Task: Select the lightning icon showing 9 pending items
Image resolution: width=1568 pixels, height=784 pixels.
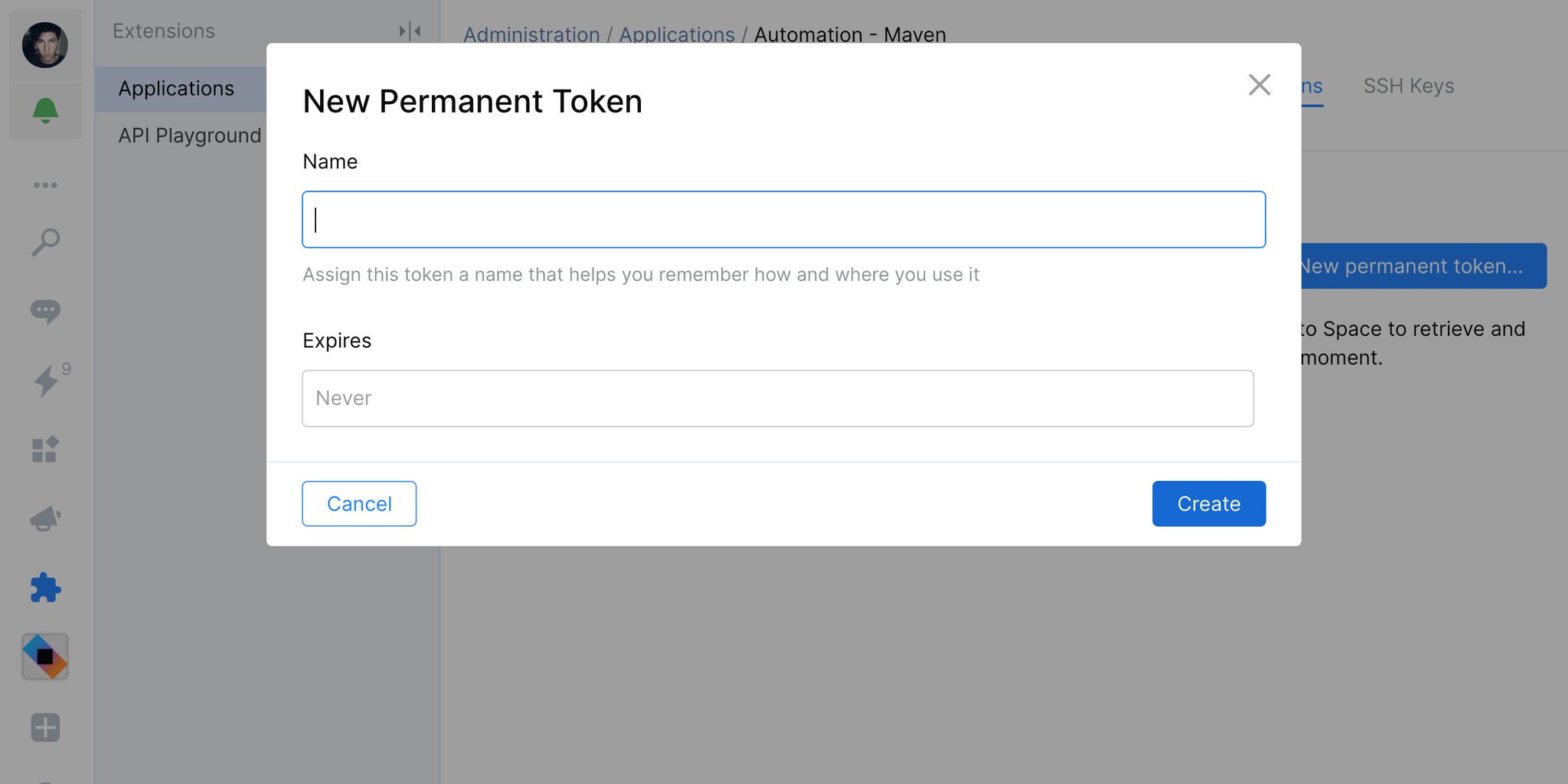Action: coord(45,381)
